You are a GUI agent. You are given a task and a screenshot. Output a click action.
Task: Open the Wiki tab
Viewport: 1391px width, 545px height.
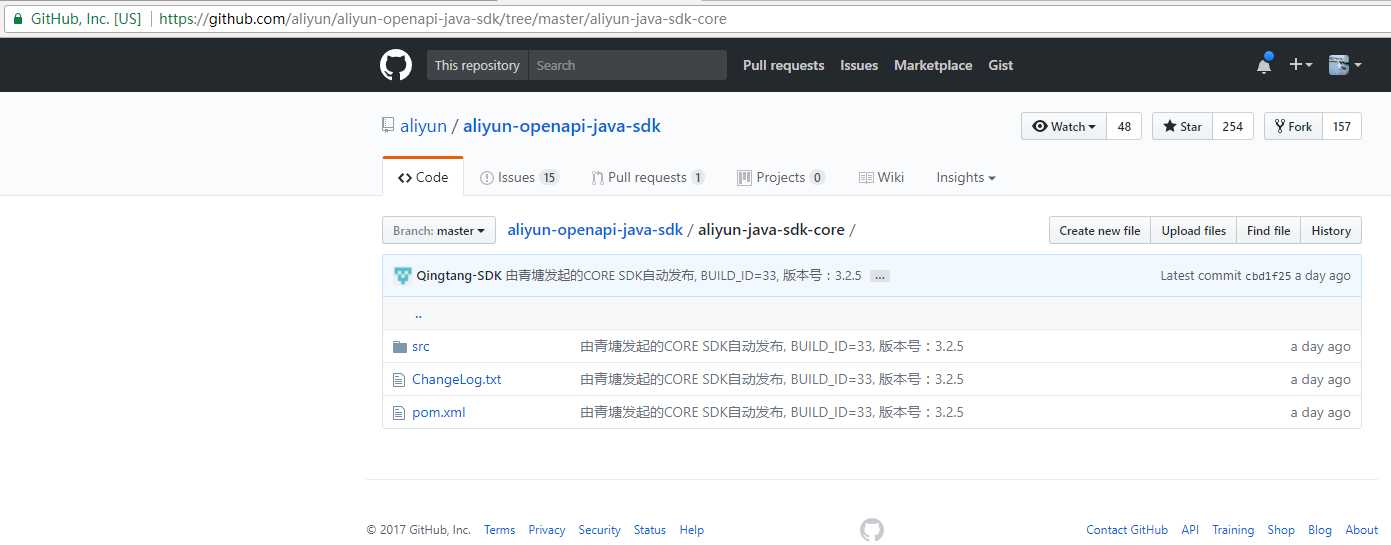pyautogui.click(x=881, y=177)
